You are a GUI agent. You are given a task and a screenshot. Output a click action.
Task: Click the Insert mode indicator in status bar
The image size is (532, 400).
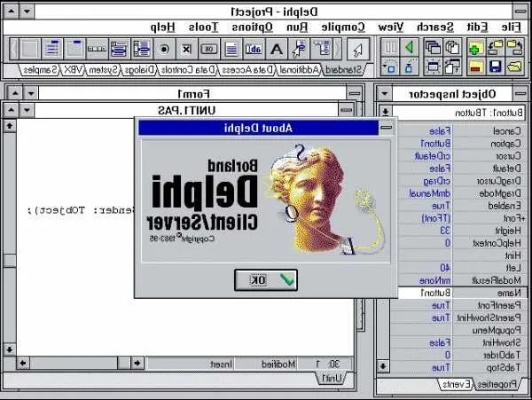click(221, 364)
